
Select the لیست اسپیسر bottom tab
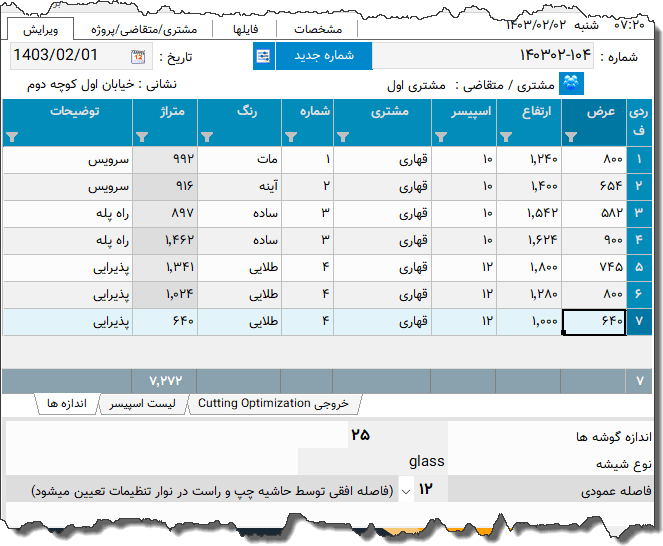pyautogui.click(x=142, y=404)
